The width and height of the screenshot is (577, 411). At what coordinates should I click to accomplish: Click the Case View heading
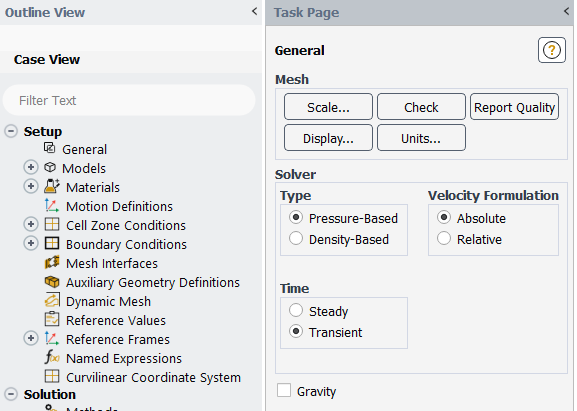pos(47,60)
